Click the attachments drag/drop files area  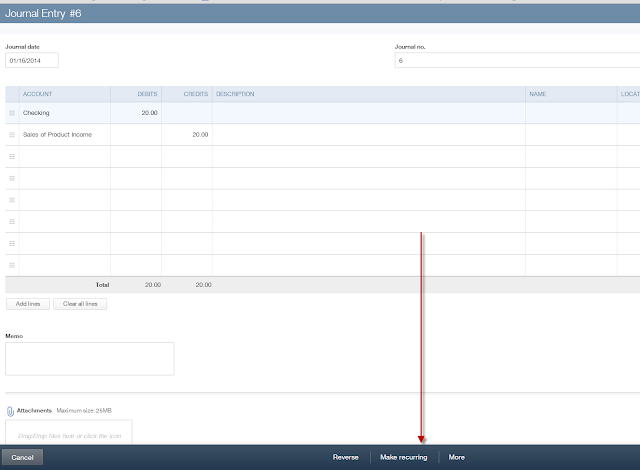pos(69,432)
